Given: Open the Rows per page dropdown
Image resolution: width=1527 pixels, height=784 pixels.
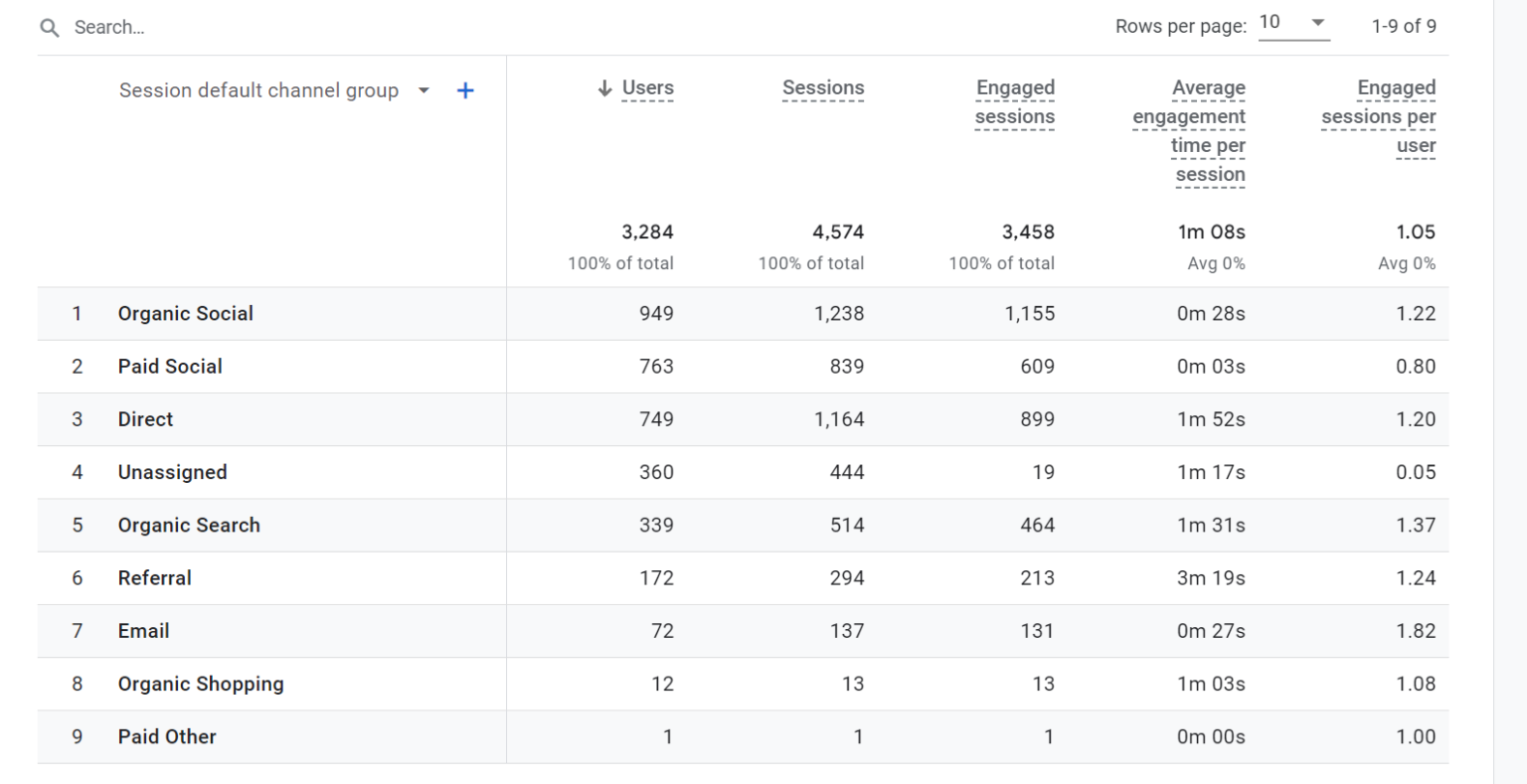Looking at the screenshot, I should pos(1293,23).
